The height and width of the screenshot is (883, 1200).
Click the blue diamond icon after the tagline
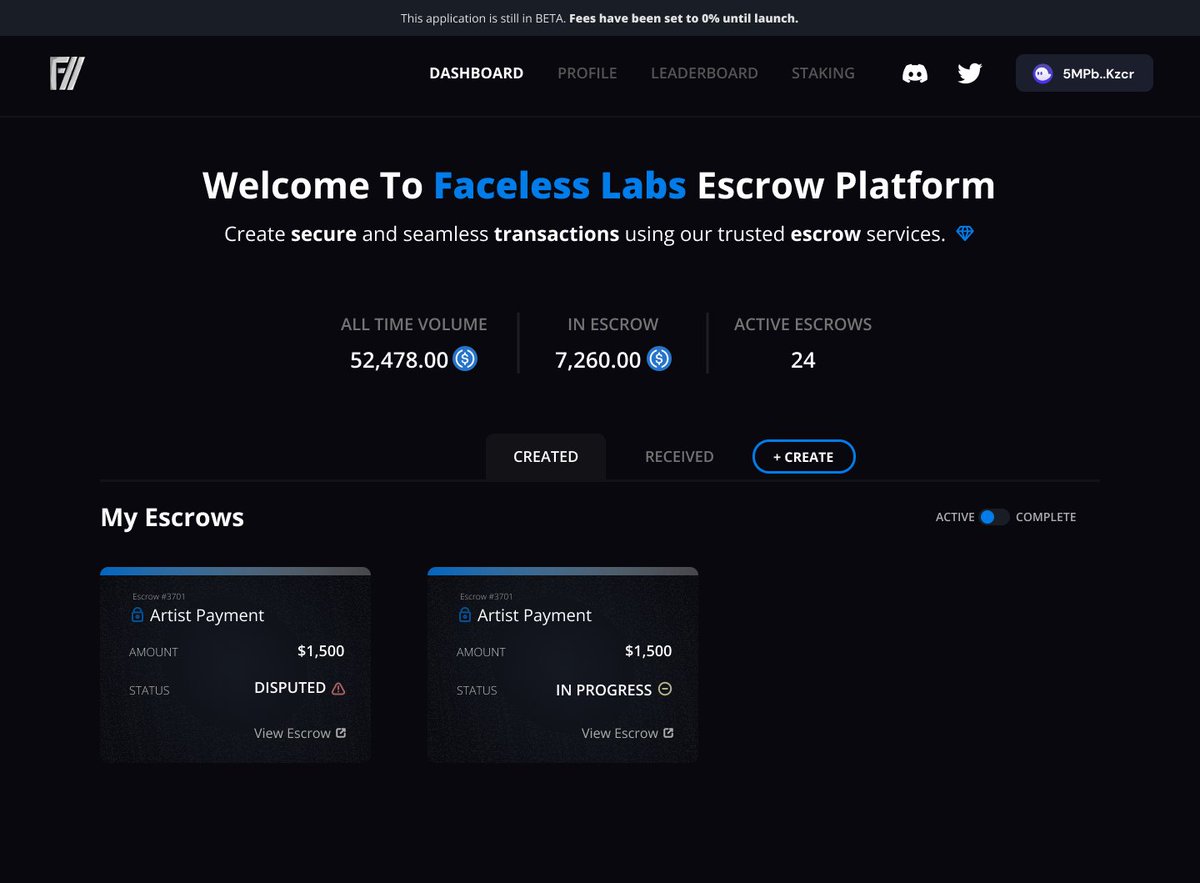point(965,234)
